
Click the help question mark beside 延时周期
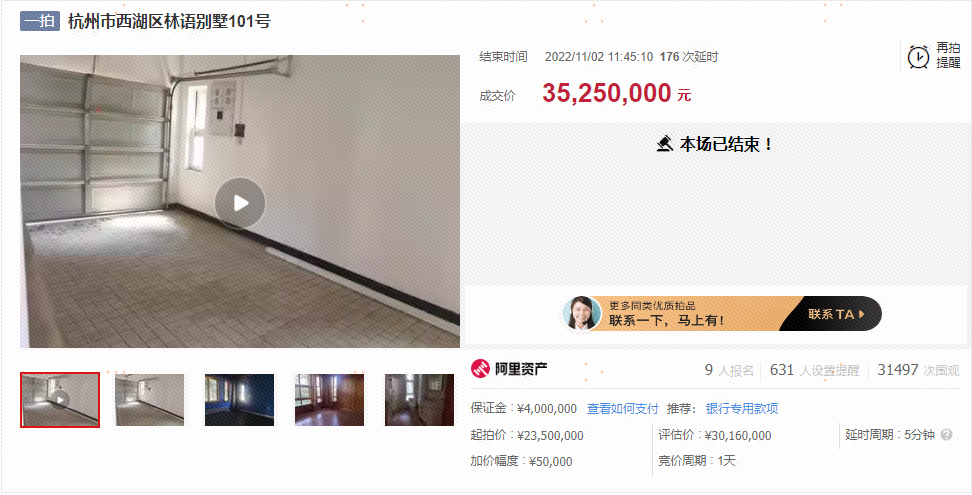[946, 435]
